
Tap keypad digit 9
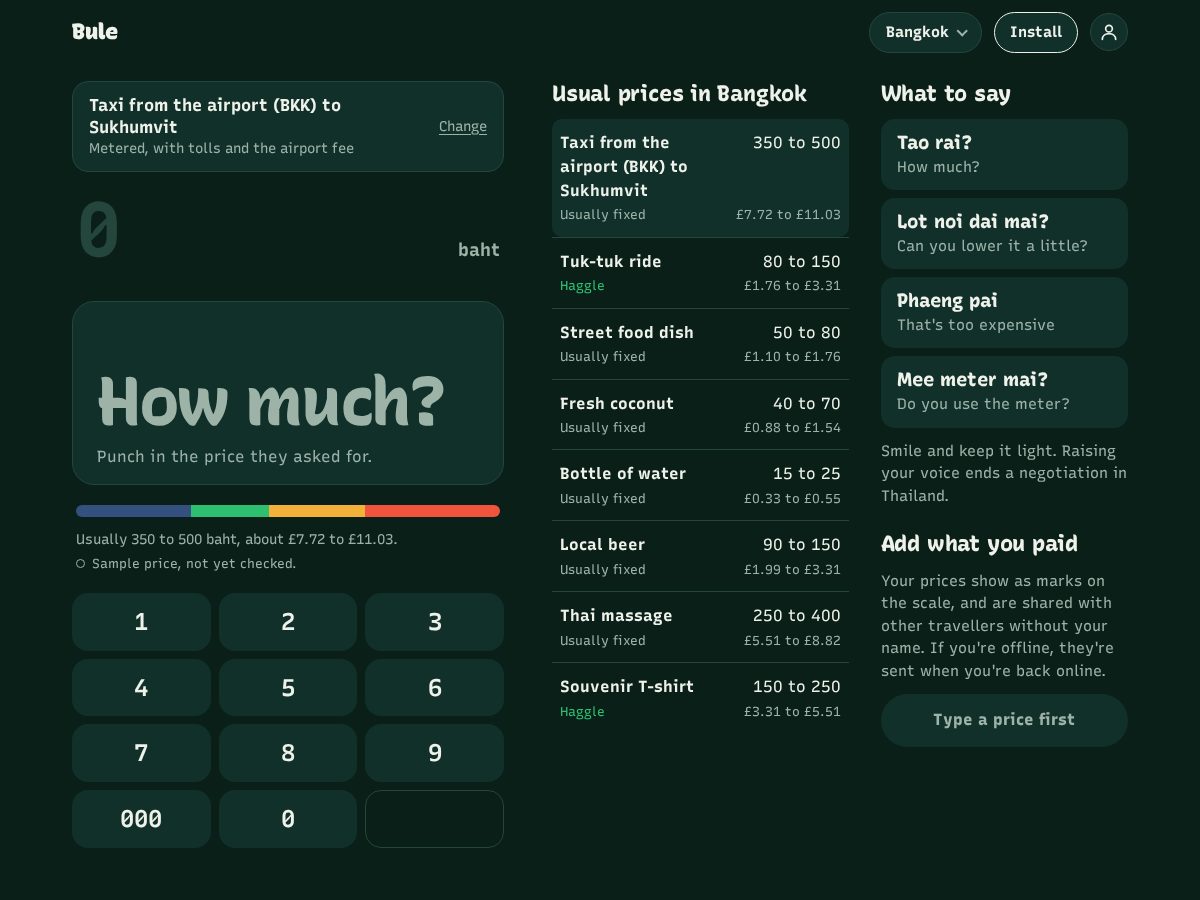pyautogui.click(x=434, y=753)
